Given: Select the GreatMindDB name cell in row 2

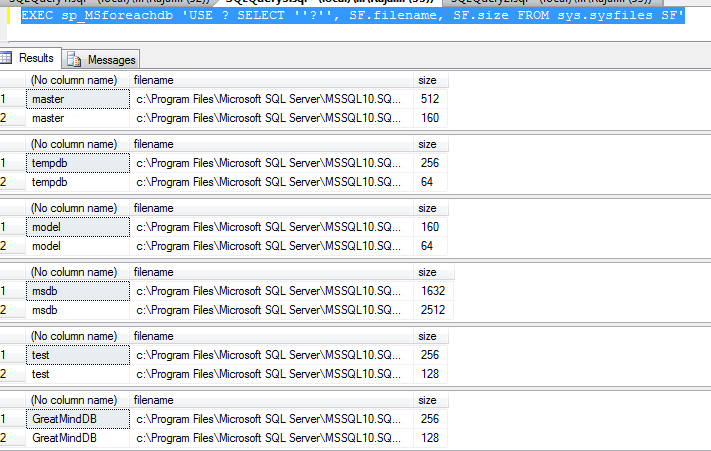Looking at the screenshot, I should click(x=78, y=437).
